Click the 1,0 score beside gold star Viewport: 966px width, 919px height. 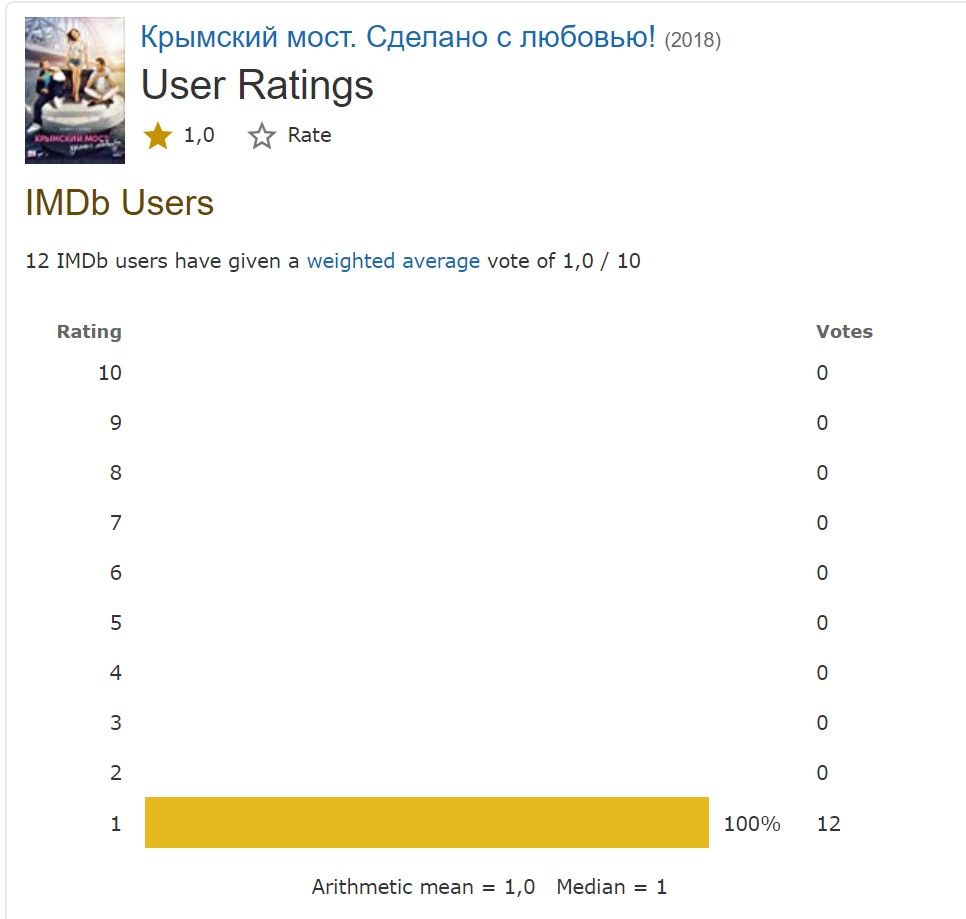199,135
